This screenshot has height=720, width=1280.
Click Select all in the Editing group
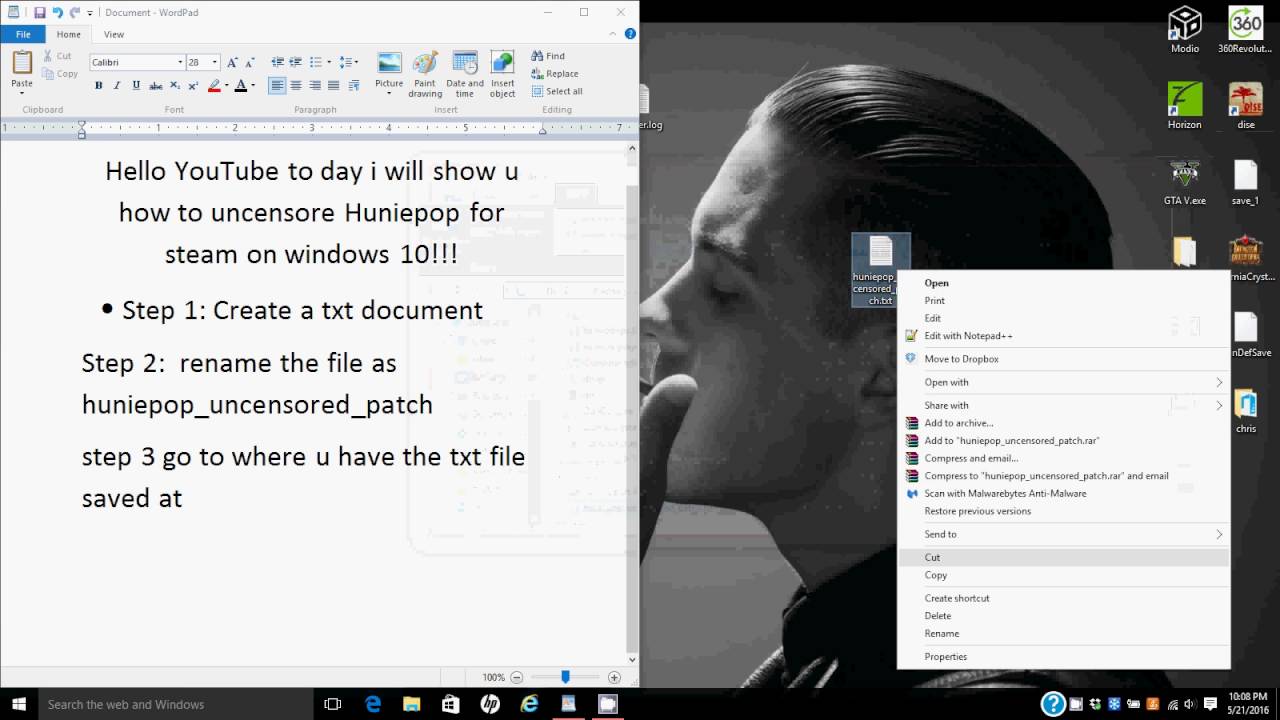click(557, 91)
